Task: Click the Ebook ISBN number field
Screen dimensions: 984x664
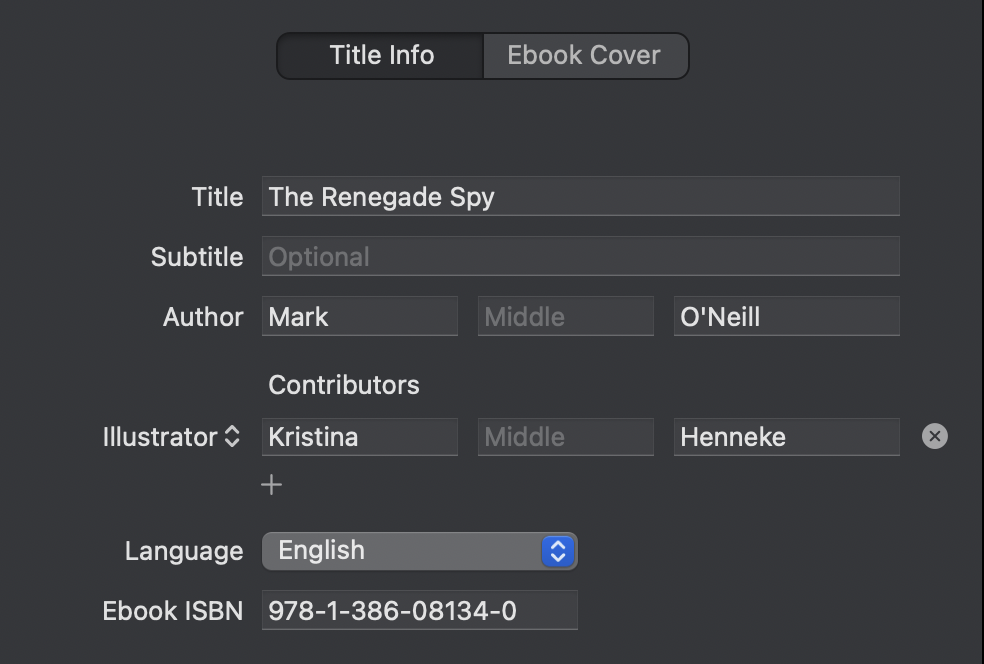Action: [x=419, y=610]
